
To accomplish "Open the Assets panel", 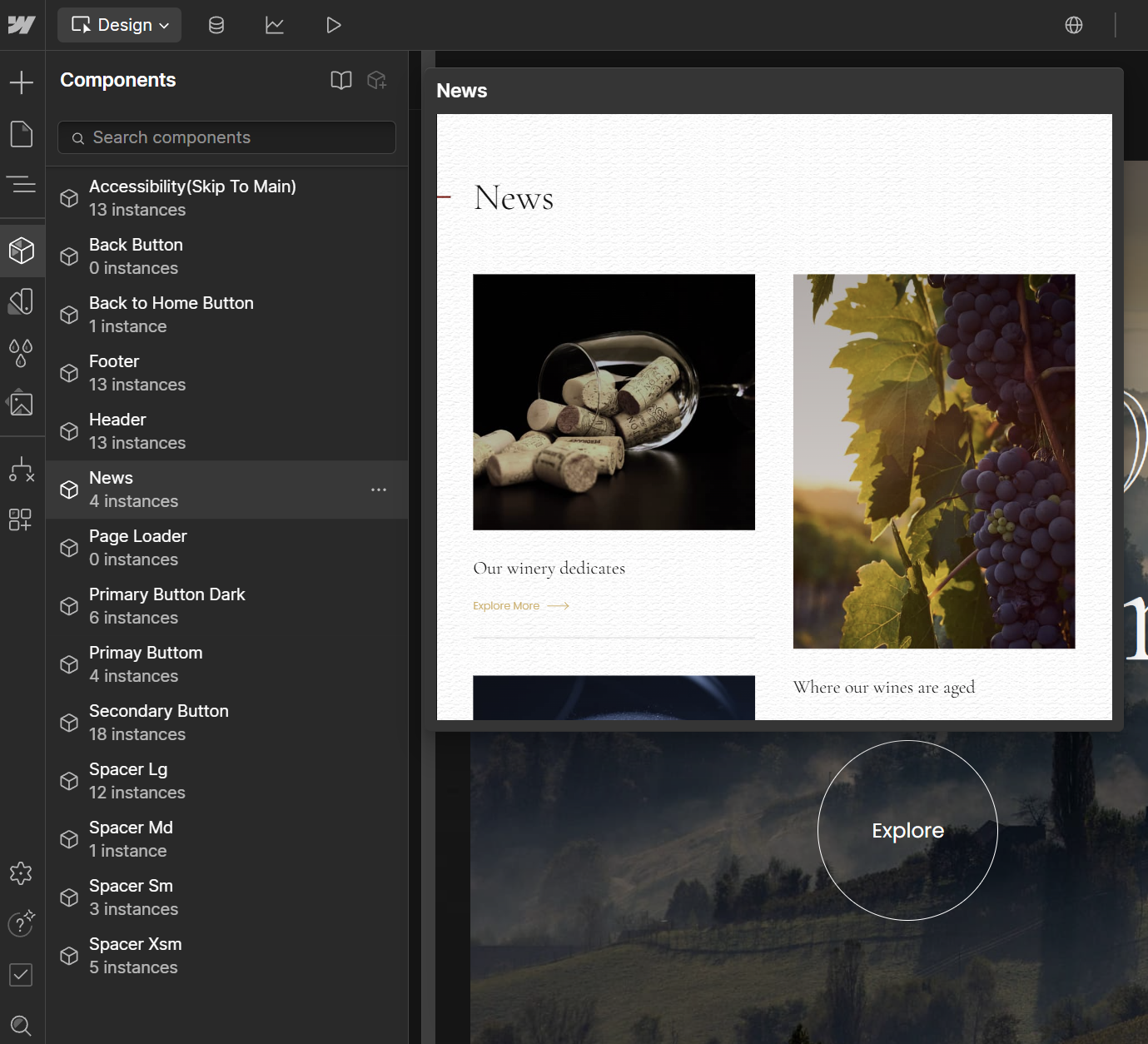I will tap(22, 404).
